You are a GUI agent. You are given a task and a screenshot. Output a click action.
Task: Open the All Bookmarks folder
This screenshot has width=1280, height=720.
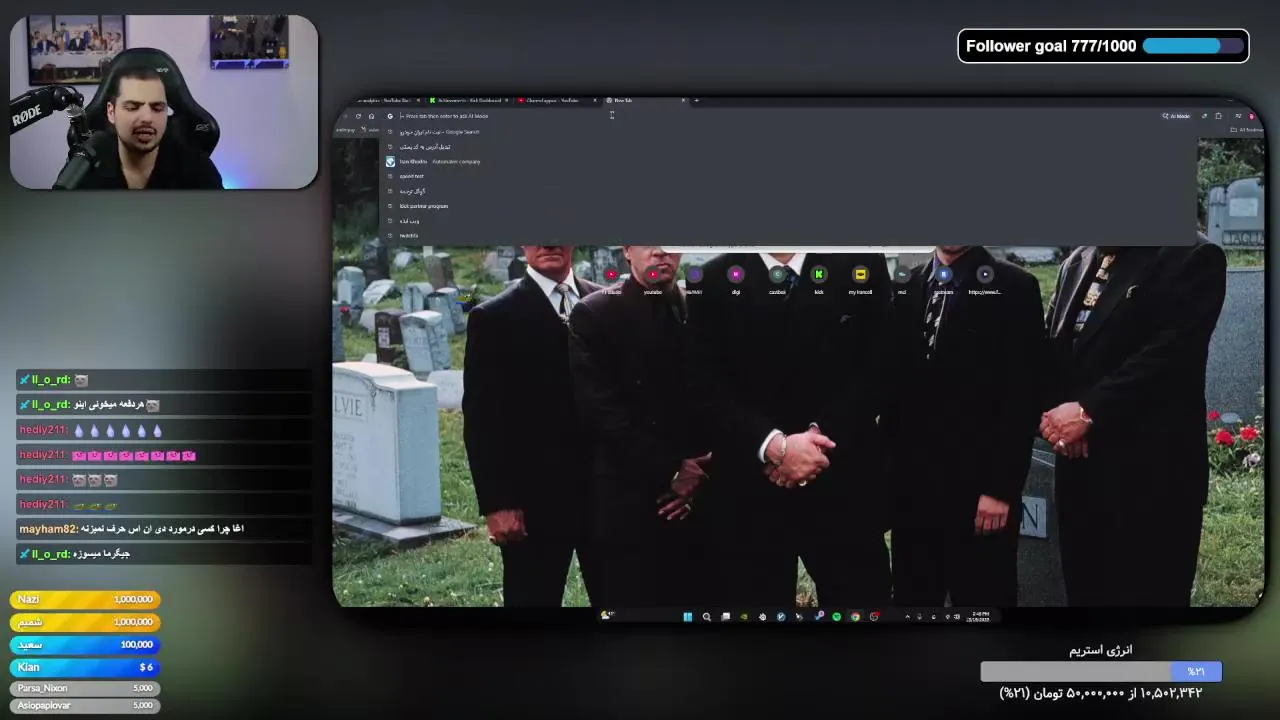pos(1249,130)
